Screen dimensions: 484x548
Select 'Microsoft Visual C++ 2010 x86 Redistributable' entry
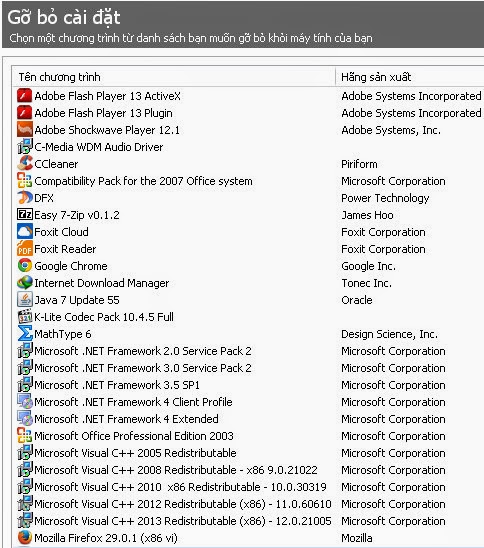click(180, 487)
